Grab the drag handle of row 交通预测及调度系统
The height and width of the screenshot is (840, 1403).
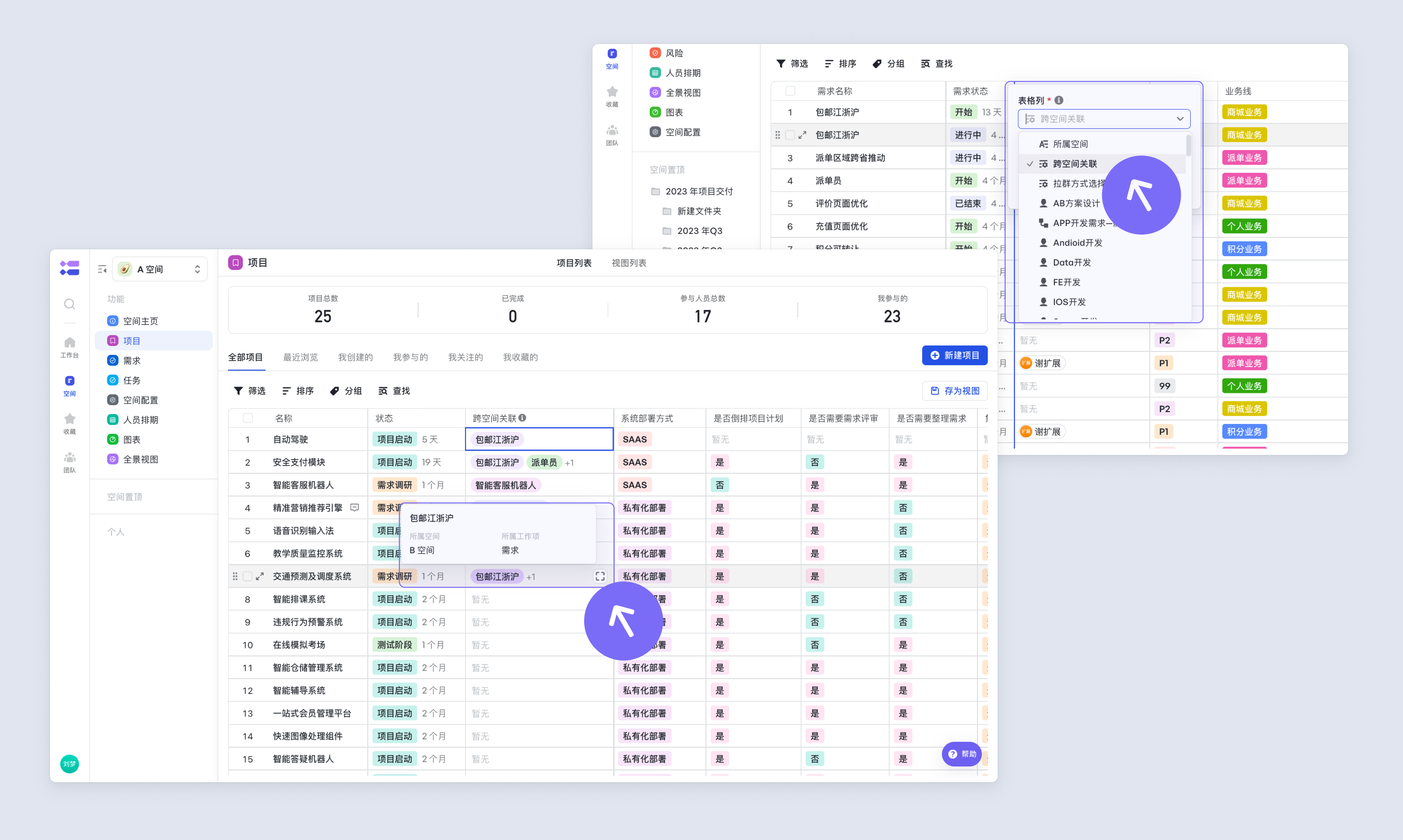(x=235, y=576)
